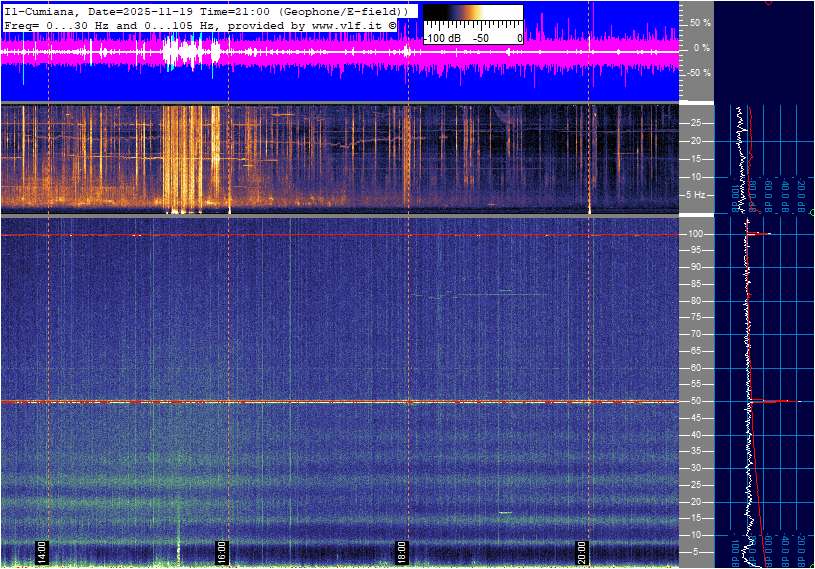Click the 100 Hz tick on frequency axis
The height and width of the screenshot is (569, 815).
point(696,234)
